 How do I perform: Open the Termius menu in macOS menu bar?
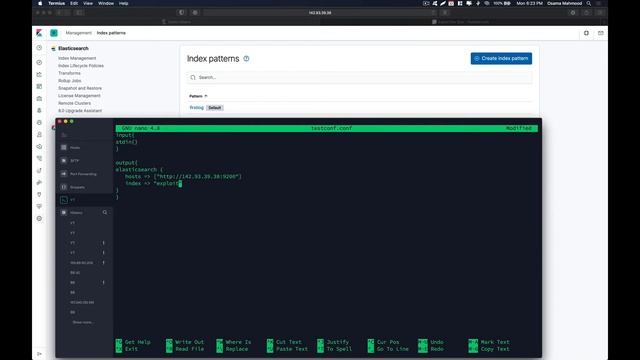point(56,3)
